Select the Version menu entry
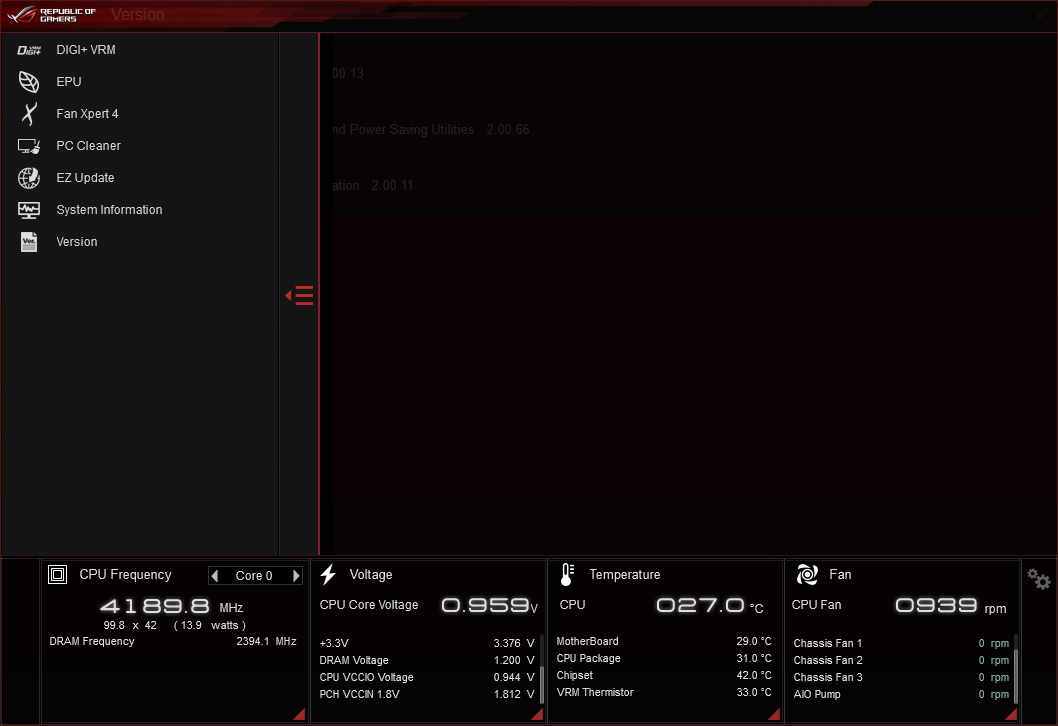Image resolution: width=1058 pixels, height=726 pixels. (x=77, y=242)
